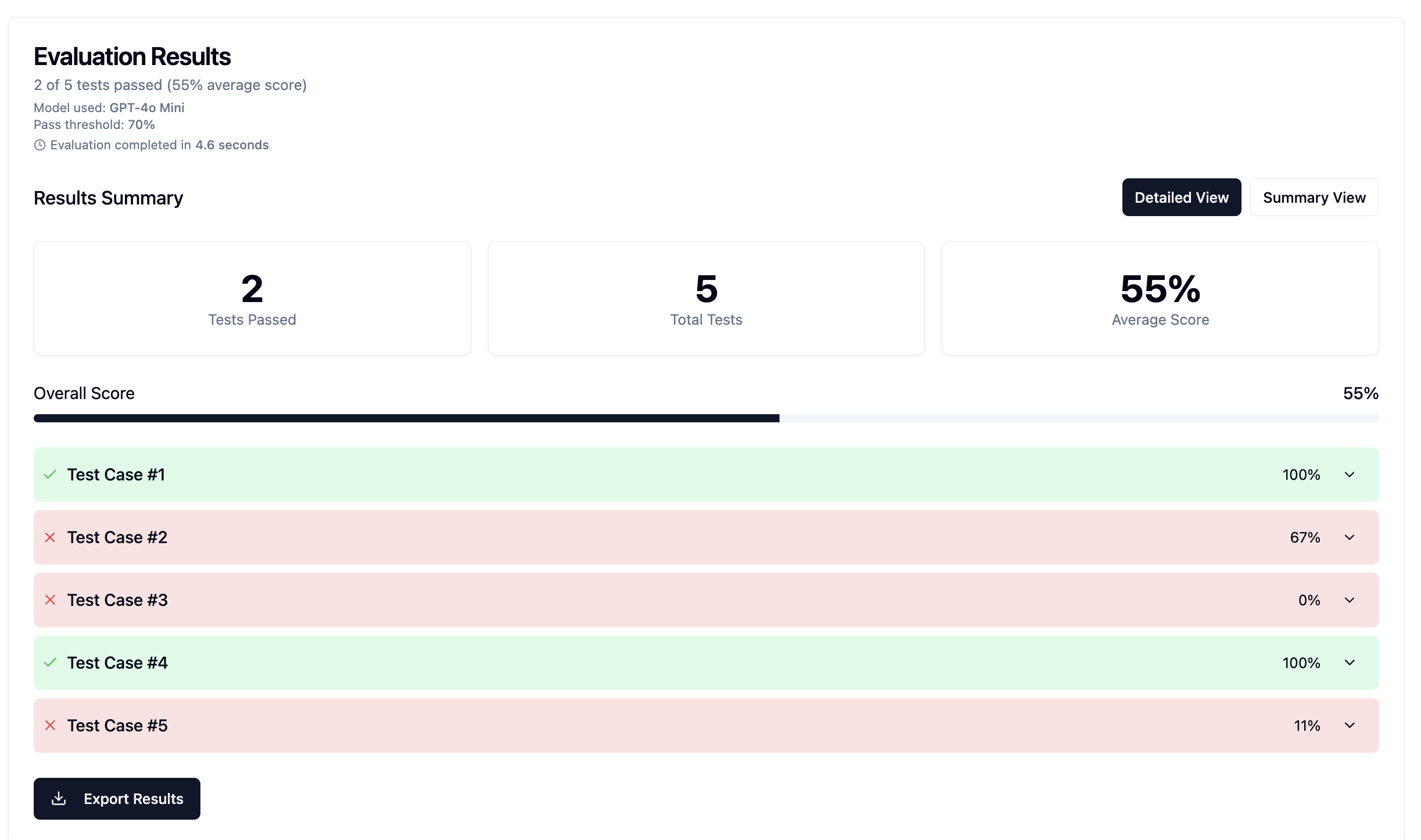Click the Overall Score progress bar
The width and height of the screenshot is (1421, 840).
[706, 418]
